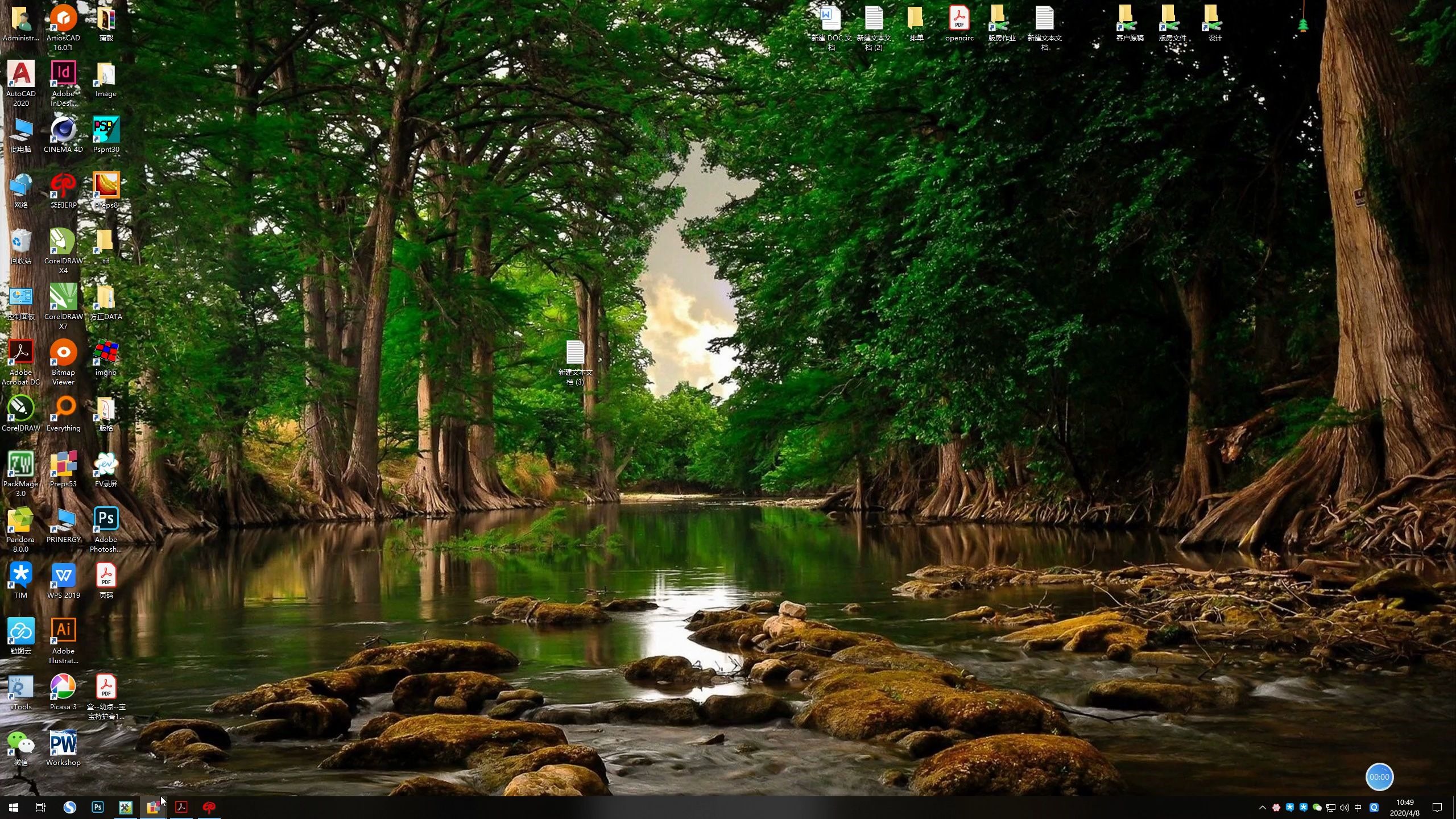Open the Windows Start menu

[x=14, y=808]
